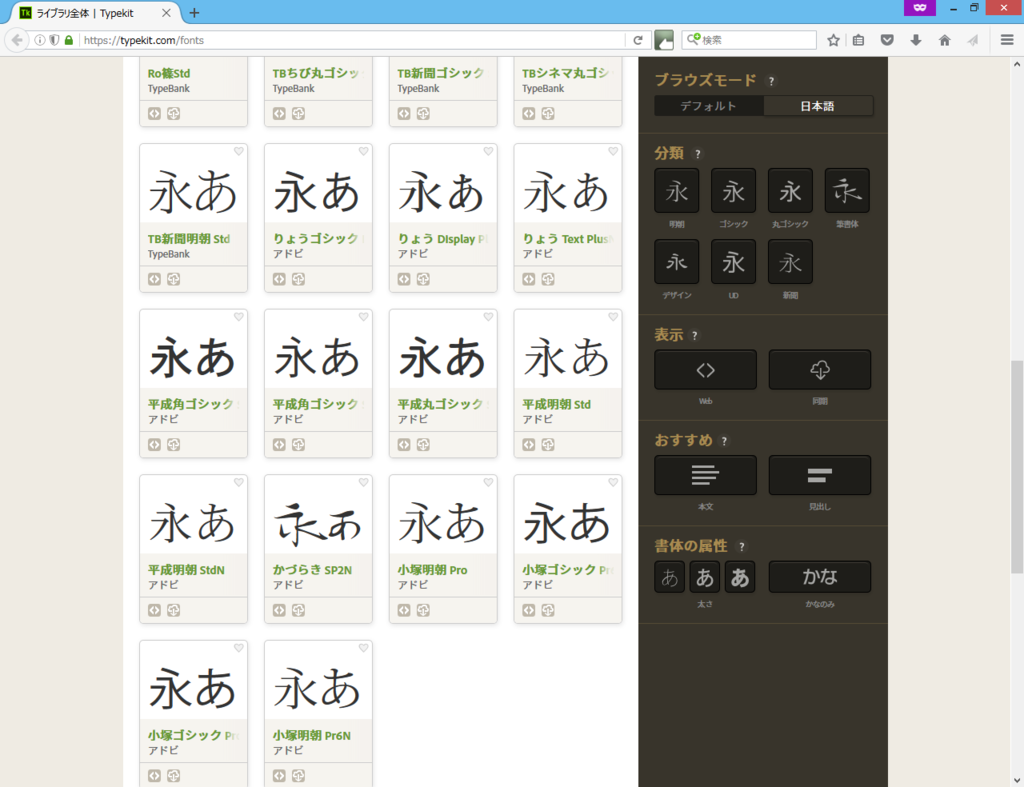Screen dimensions: 1024x787
Task: Click sync icon on かづらき SP2N card
Action: pyautogui.click(x=298, y=611)
